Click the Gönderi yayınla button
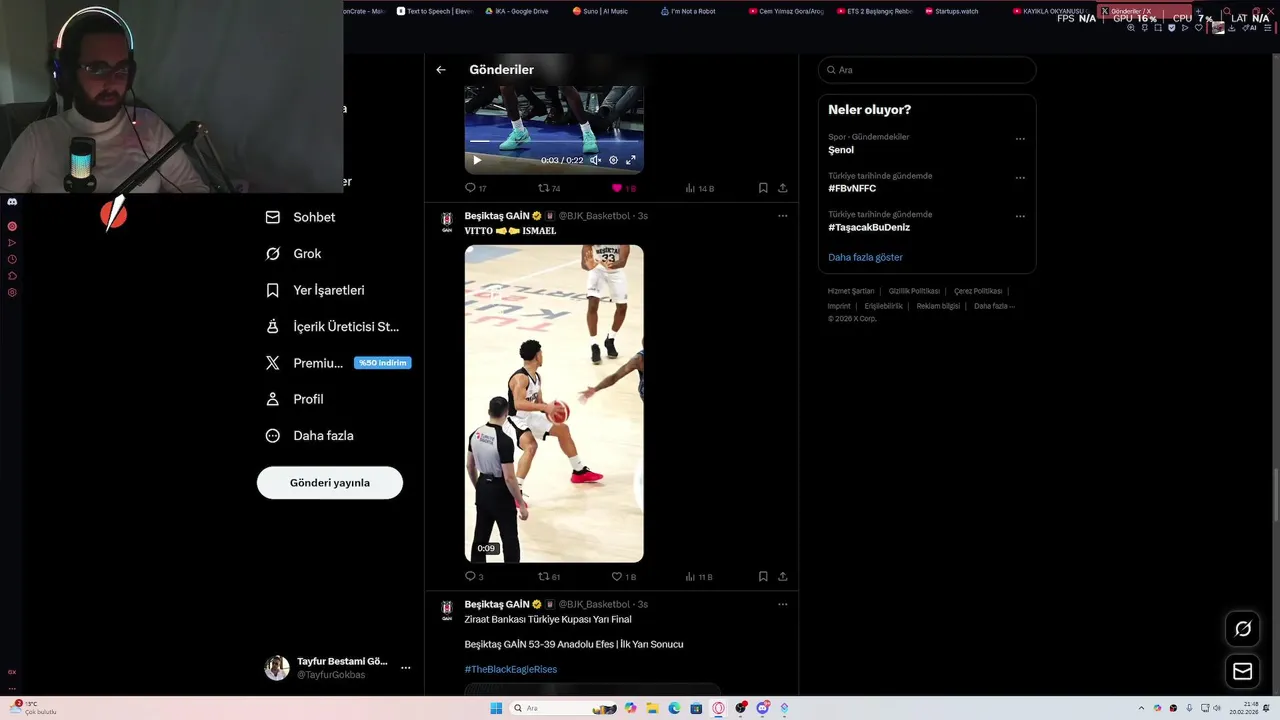This screenshot has height=720, width=1280. click(330, 483)
